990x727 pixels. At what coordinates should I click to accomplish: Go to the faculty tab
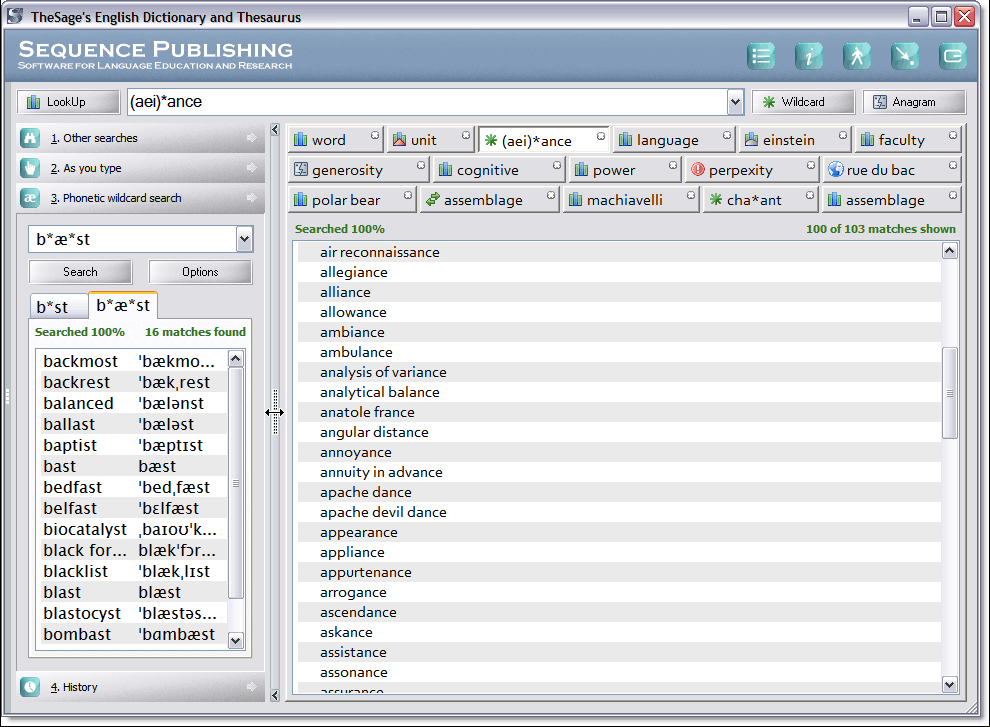point(908,140)
